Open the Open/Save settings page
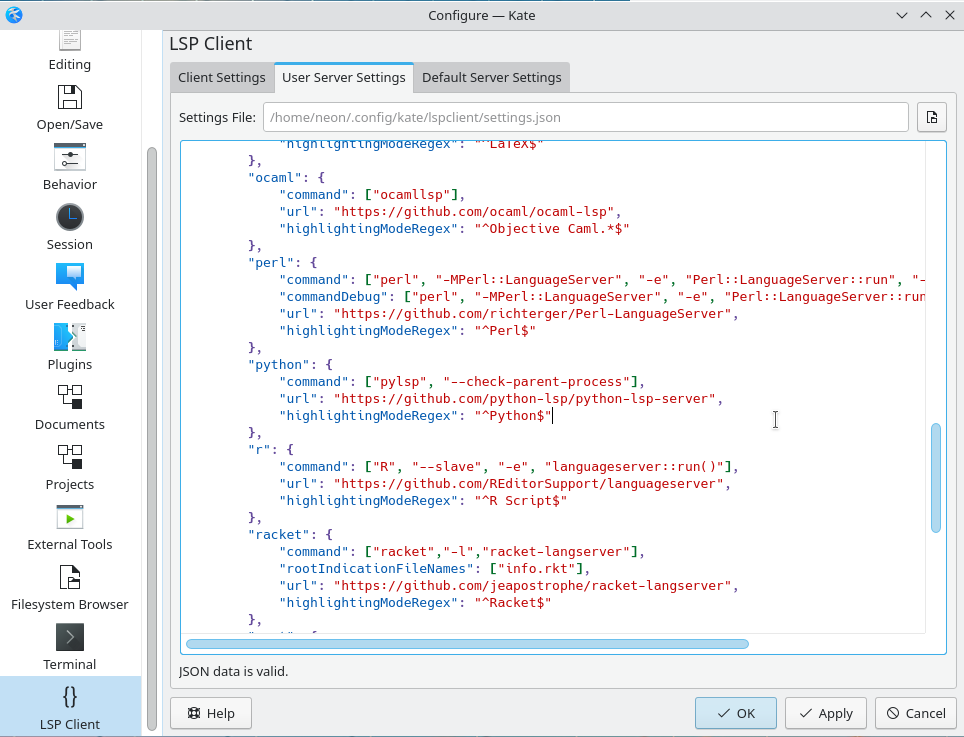Image resolution: width=964 pixels, height=737 pixels. point(69,108)
